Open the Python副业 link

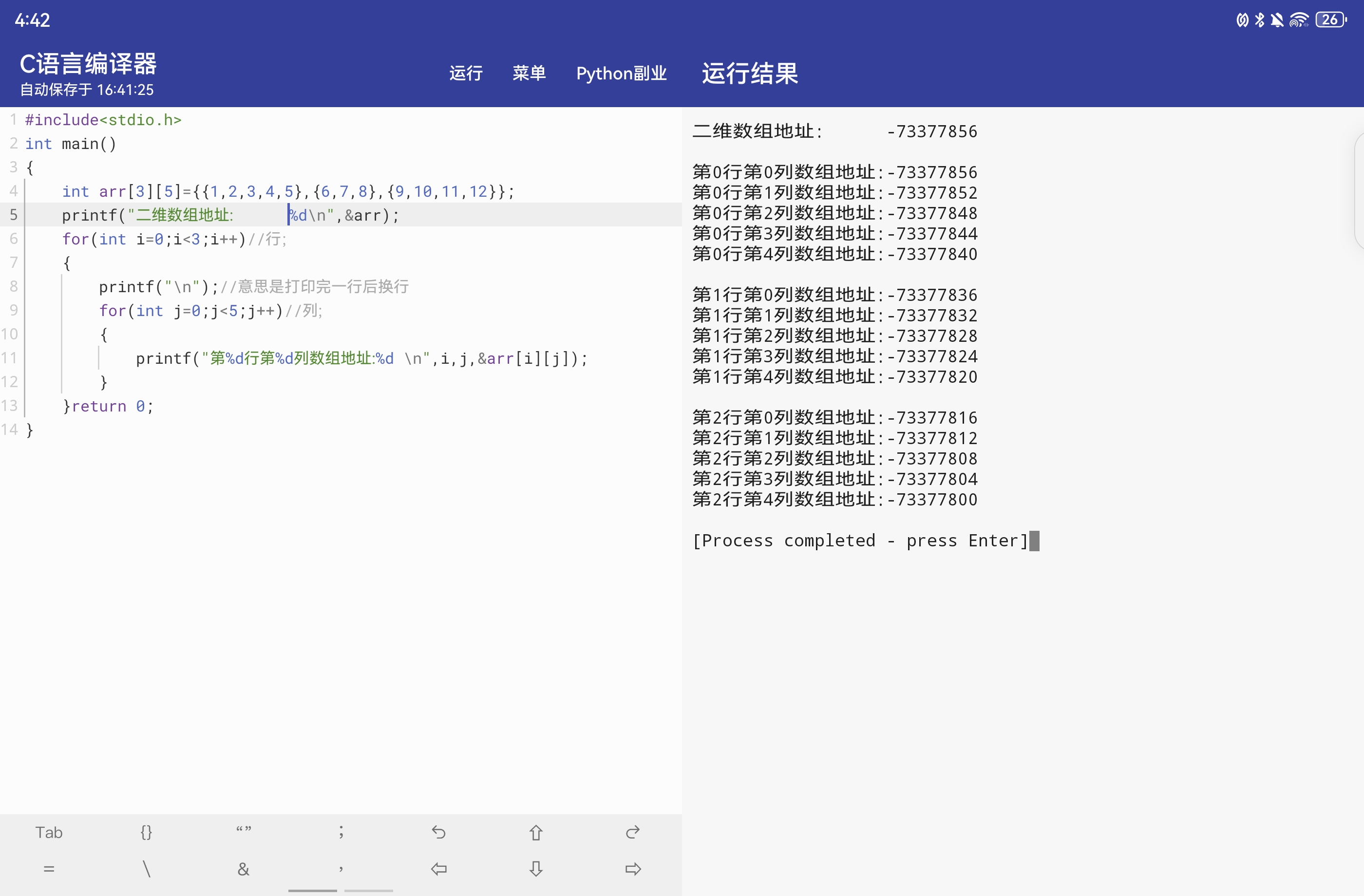(621, 74)
